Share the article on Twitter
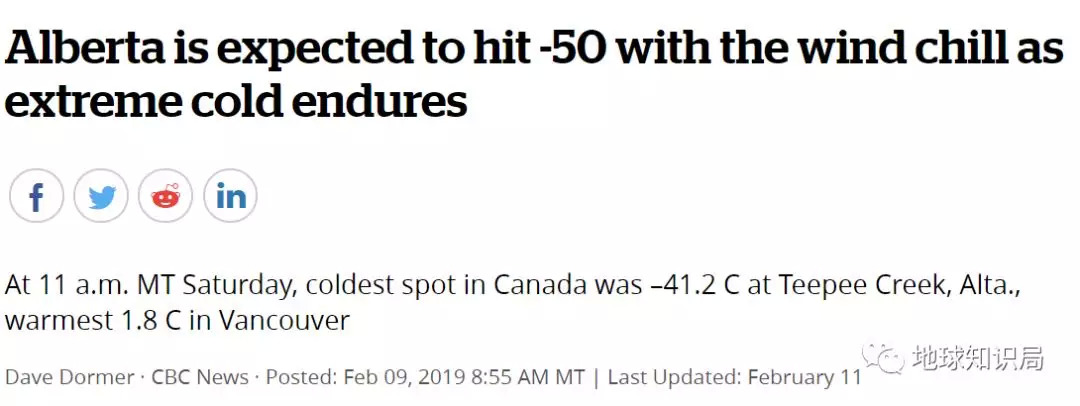Viewport: 1080px width, 406px height. tap(101, 196)
